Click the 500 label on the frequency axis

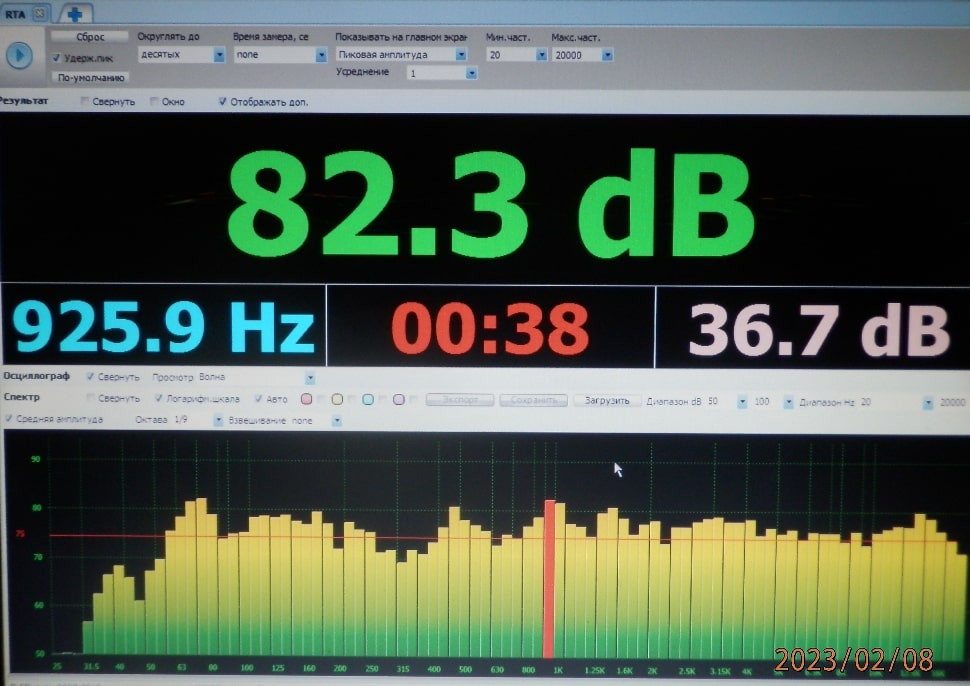point(465,669)
